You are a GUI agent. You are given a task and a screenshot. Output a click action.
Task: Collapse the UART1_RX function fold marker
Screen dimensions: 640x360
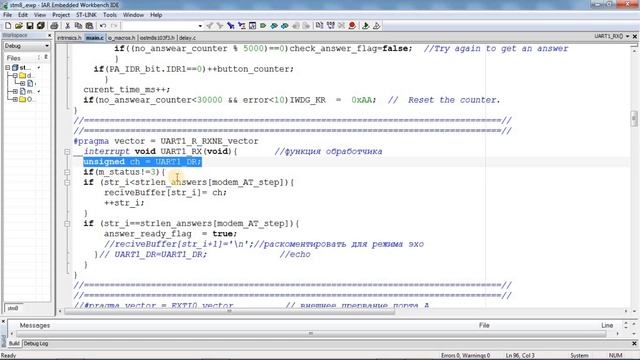tap(67, 151)
